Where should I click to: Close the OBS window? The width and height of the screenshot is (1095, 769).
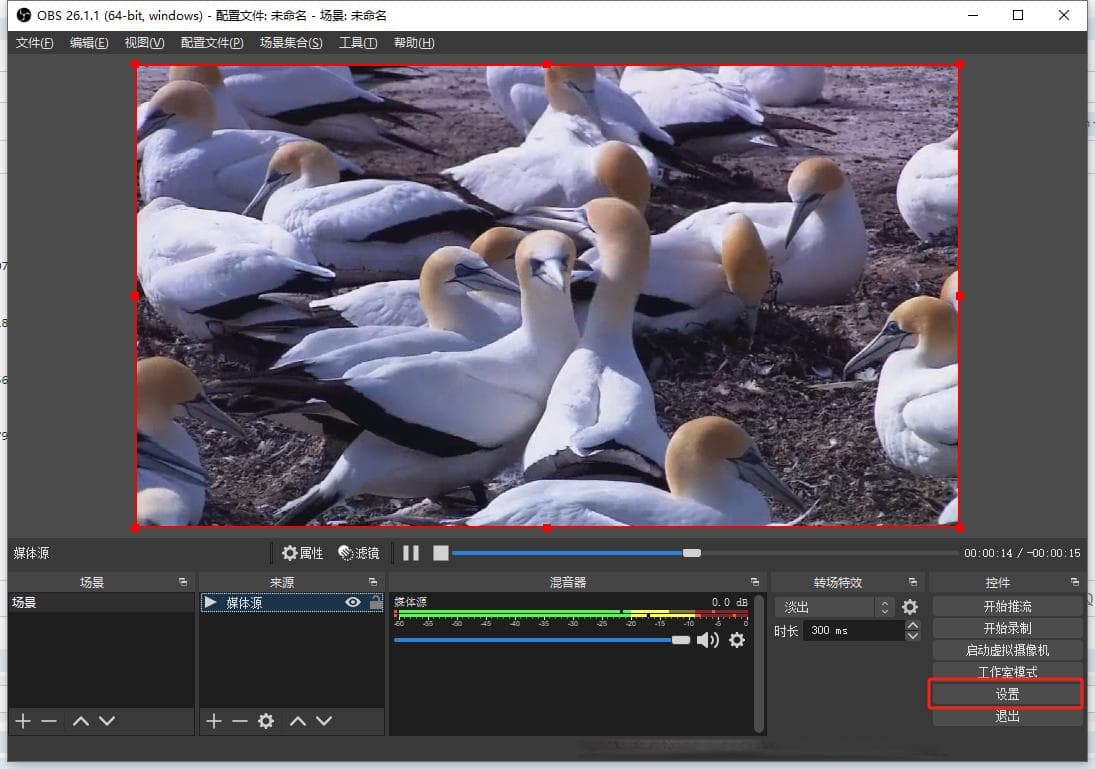tap(1064, 15)
